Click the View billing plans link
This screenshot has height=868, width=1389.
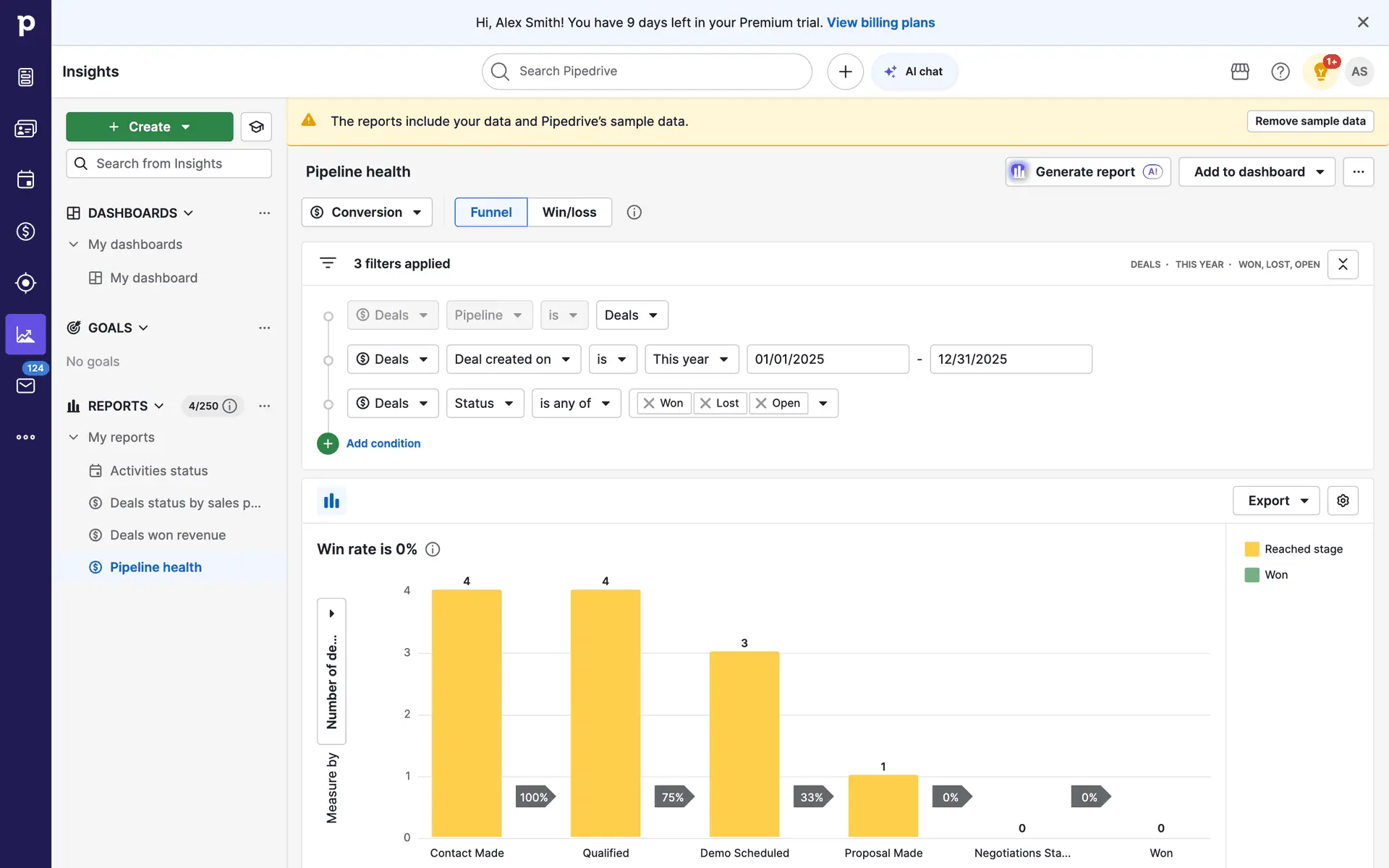(880, 22)
